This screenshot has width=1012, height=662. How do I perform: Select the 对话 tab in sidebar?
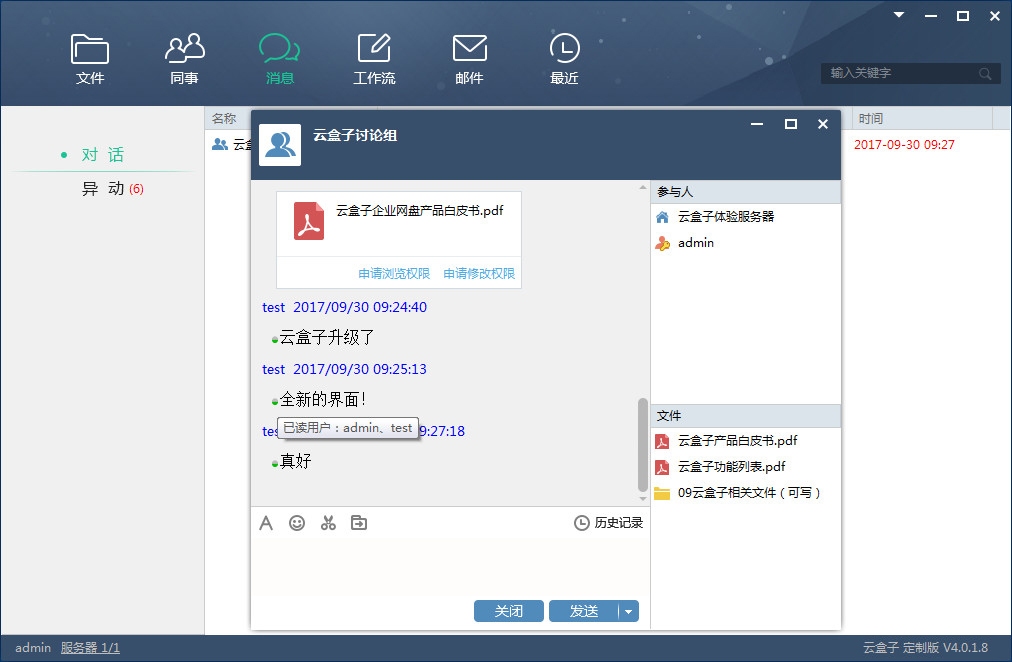(103, 155)
